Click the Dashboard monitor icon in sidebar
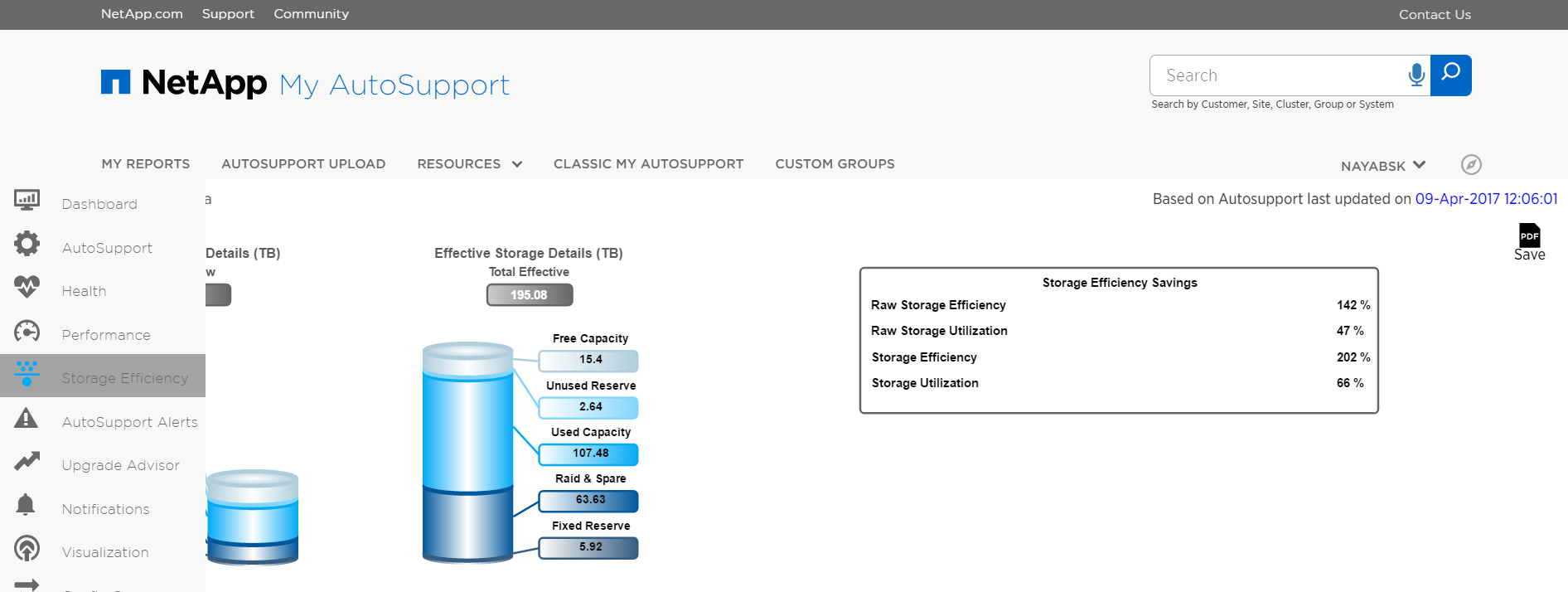Image resolution: width=1568 pixels, height=592 pixels. pos(27,200)
